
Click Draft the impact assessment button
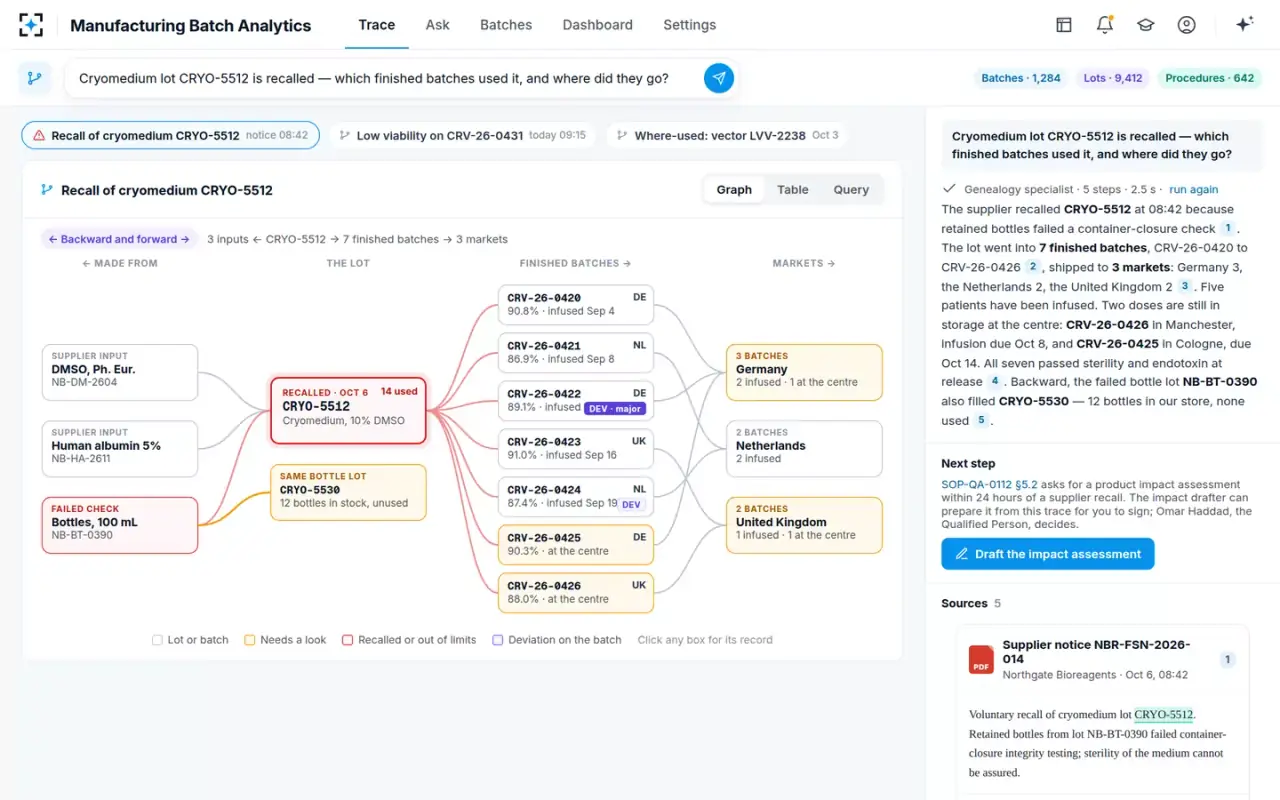coord(1048,554)
